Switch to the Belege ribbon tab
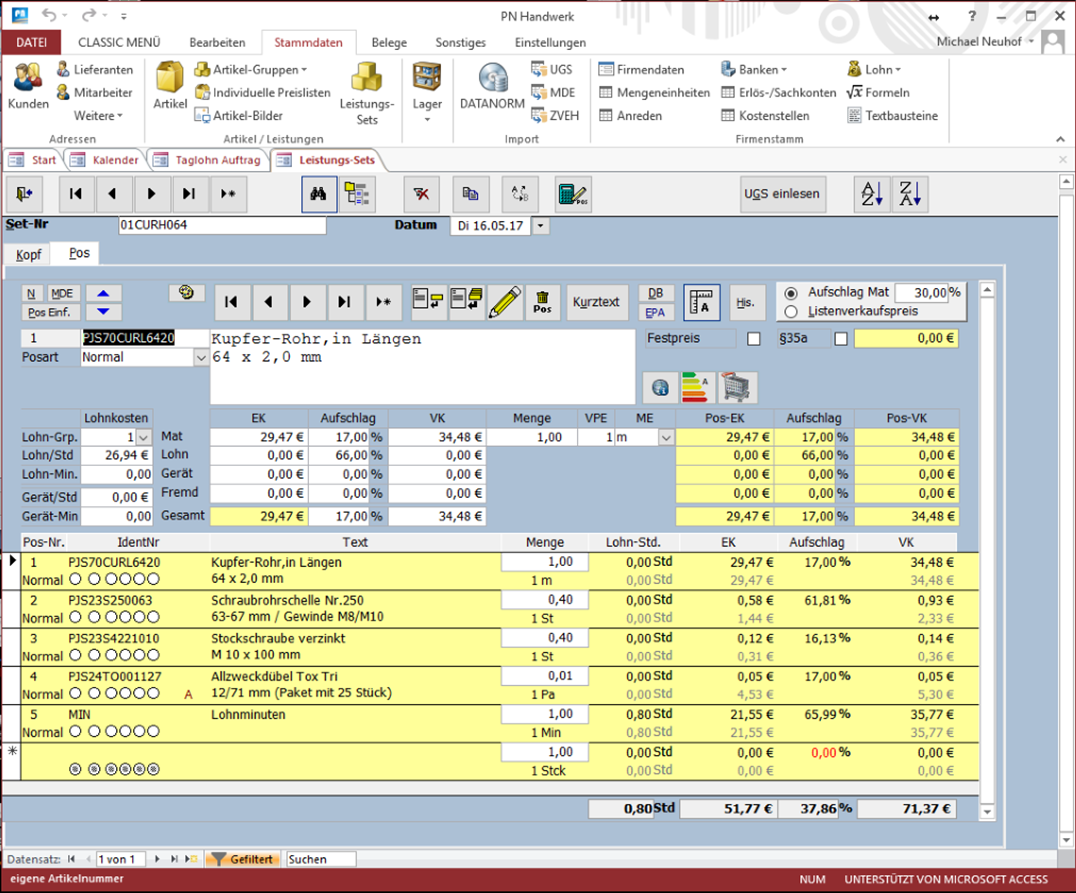 (389, 43)
